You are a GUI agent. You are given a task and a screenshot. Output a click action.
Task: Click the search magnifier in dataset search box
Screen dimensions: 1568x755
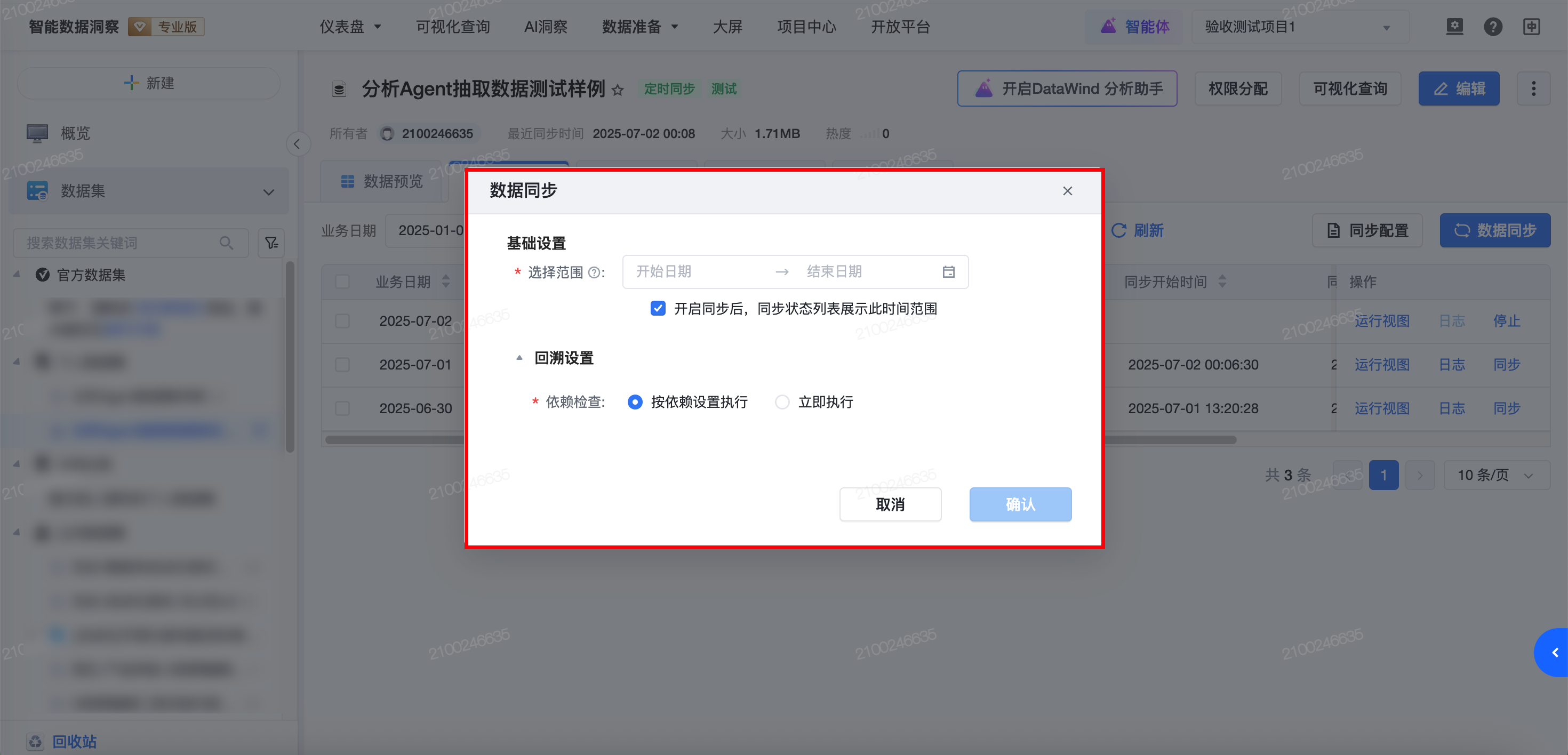click(226, 243)
